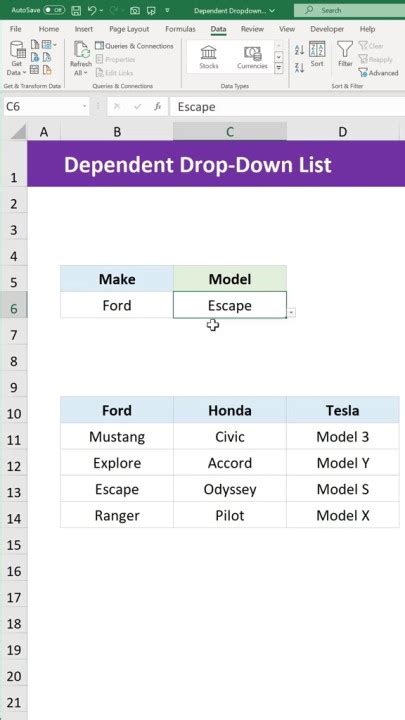Click the Save icon in title bar
The width and height of the screenshot is (405, 720).
click(77, 10)
